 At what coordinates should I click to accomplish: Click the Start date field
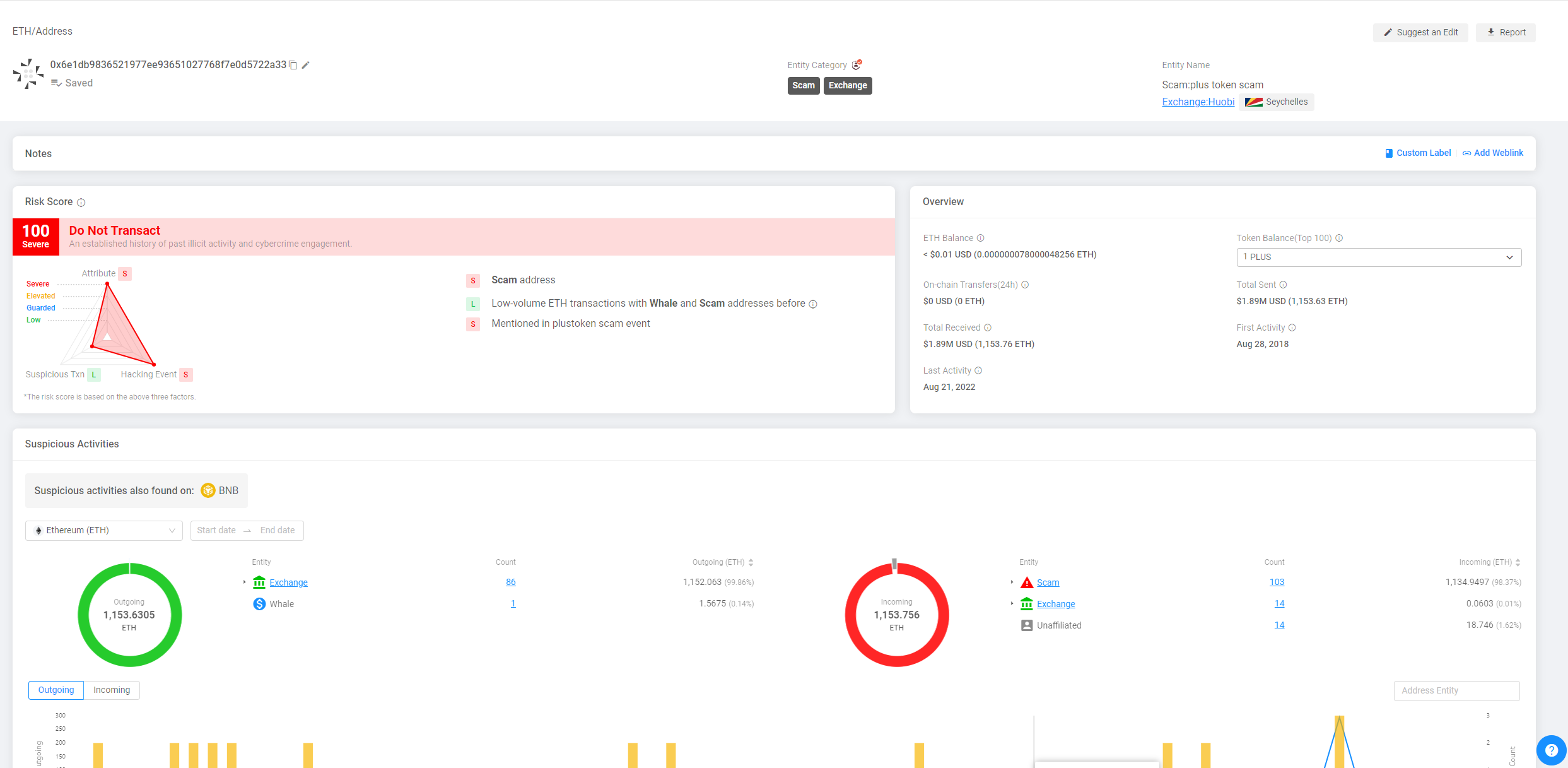click(x=216, y=531)
